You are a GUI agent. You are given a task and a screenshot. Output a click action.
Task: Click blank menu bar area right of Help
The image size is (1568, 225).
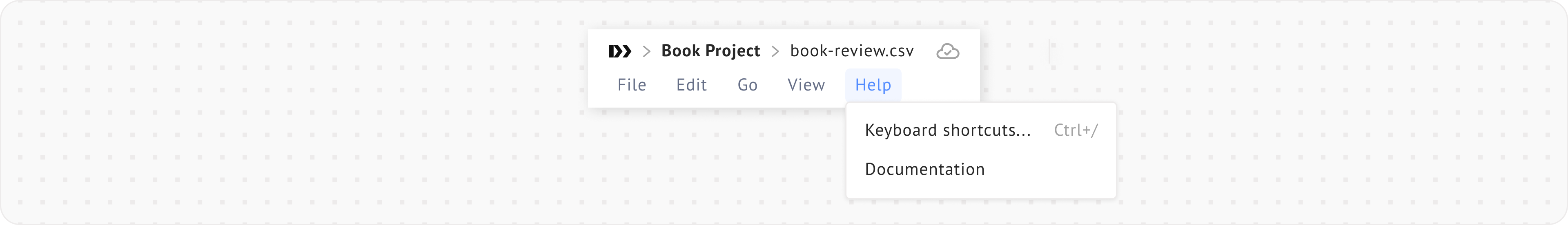click(x=940, y=85)
